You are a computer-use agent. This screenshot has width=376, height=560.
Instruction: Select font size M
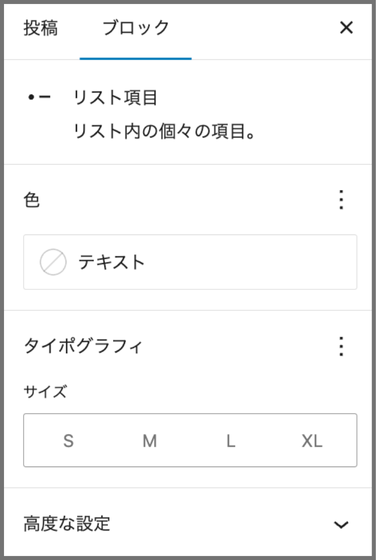[x=150, y=440]
